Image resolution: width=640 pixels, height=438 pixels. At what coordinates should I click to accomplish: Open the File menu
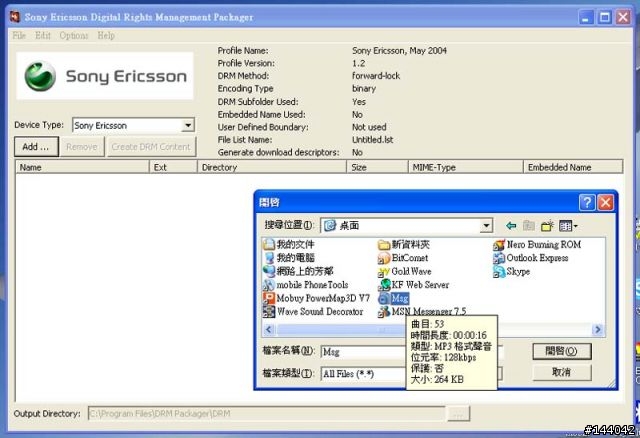pos(19,36)
